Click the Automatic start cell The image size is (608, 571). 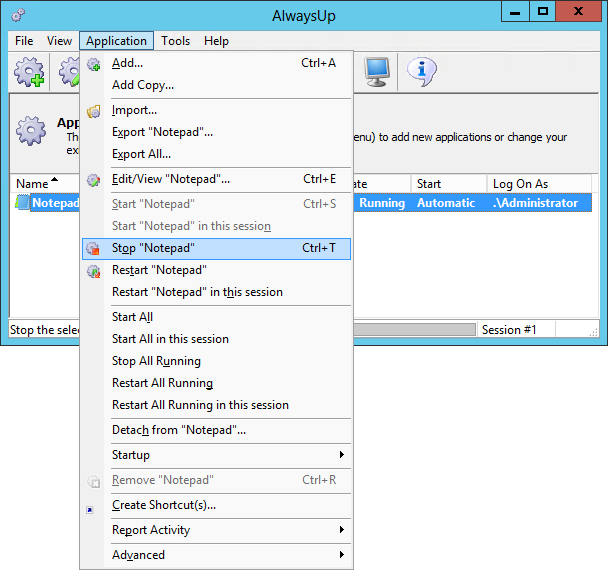coord(446,203)
